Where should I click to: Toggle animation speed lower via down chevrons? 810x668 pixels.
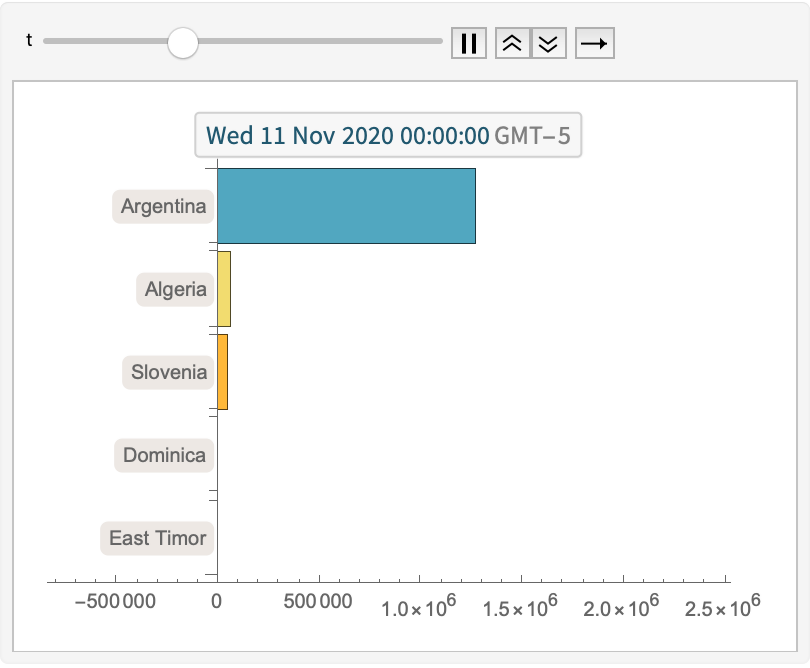[548, 43]
